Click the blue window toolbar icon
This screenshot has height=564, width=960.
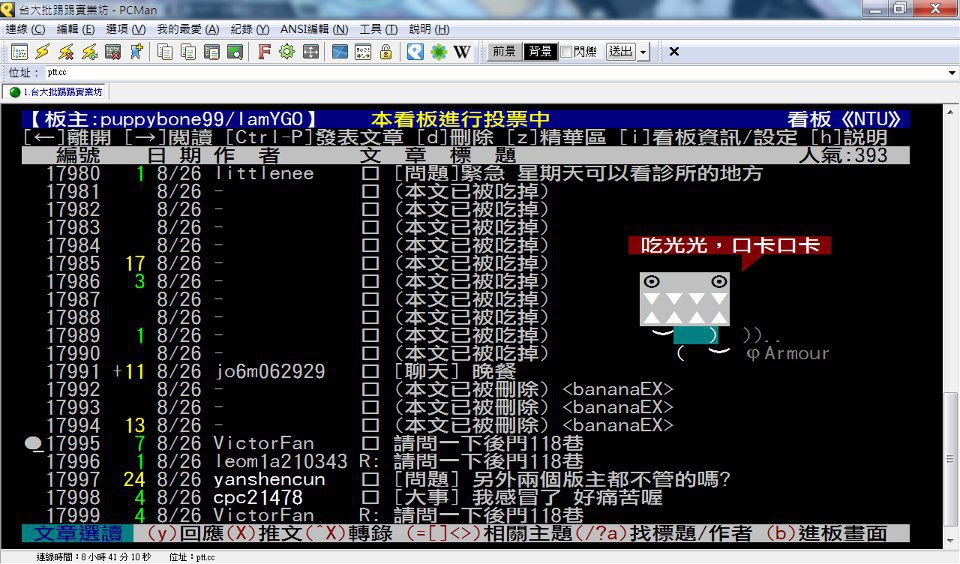(x=340, y=52)
